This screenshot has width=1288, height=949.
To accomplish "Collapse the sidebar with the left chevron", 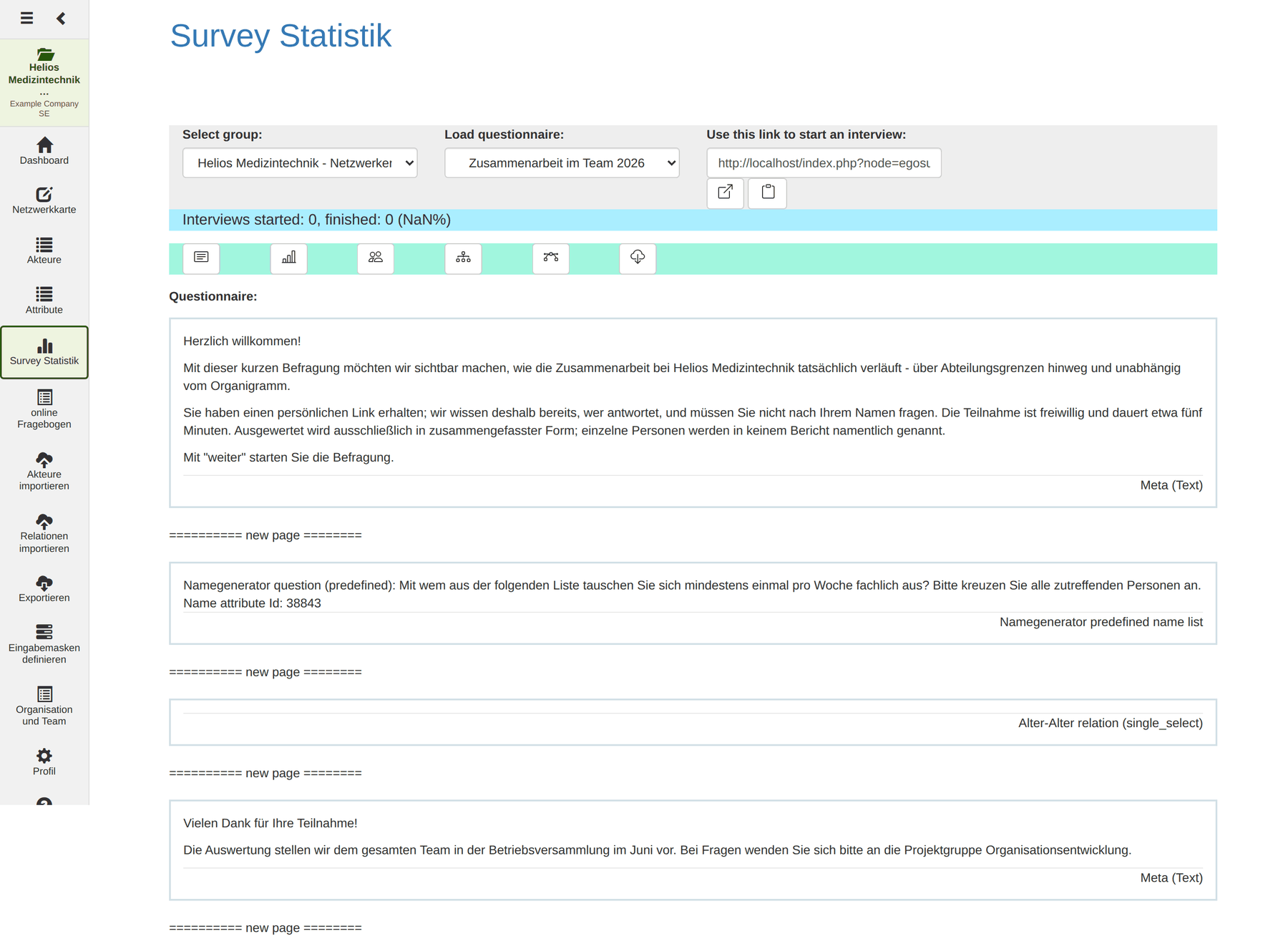I will tap(61, 18).
